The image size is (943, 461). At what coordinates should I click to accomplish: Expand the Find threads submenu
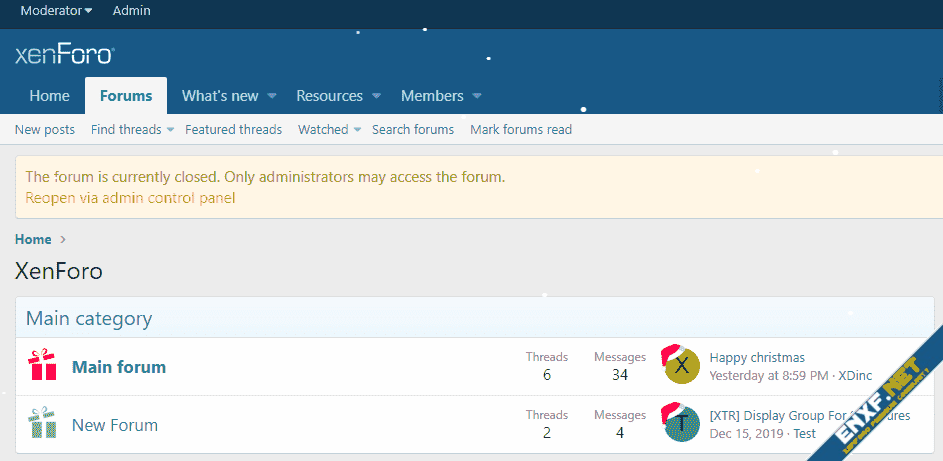coord(170,130)
